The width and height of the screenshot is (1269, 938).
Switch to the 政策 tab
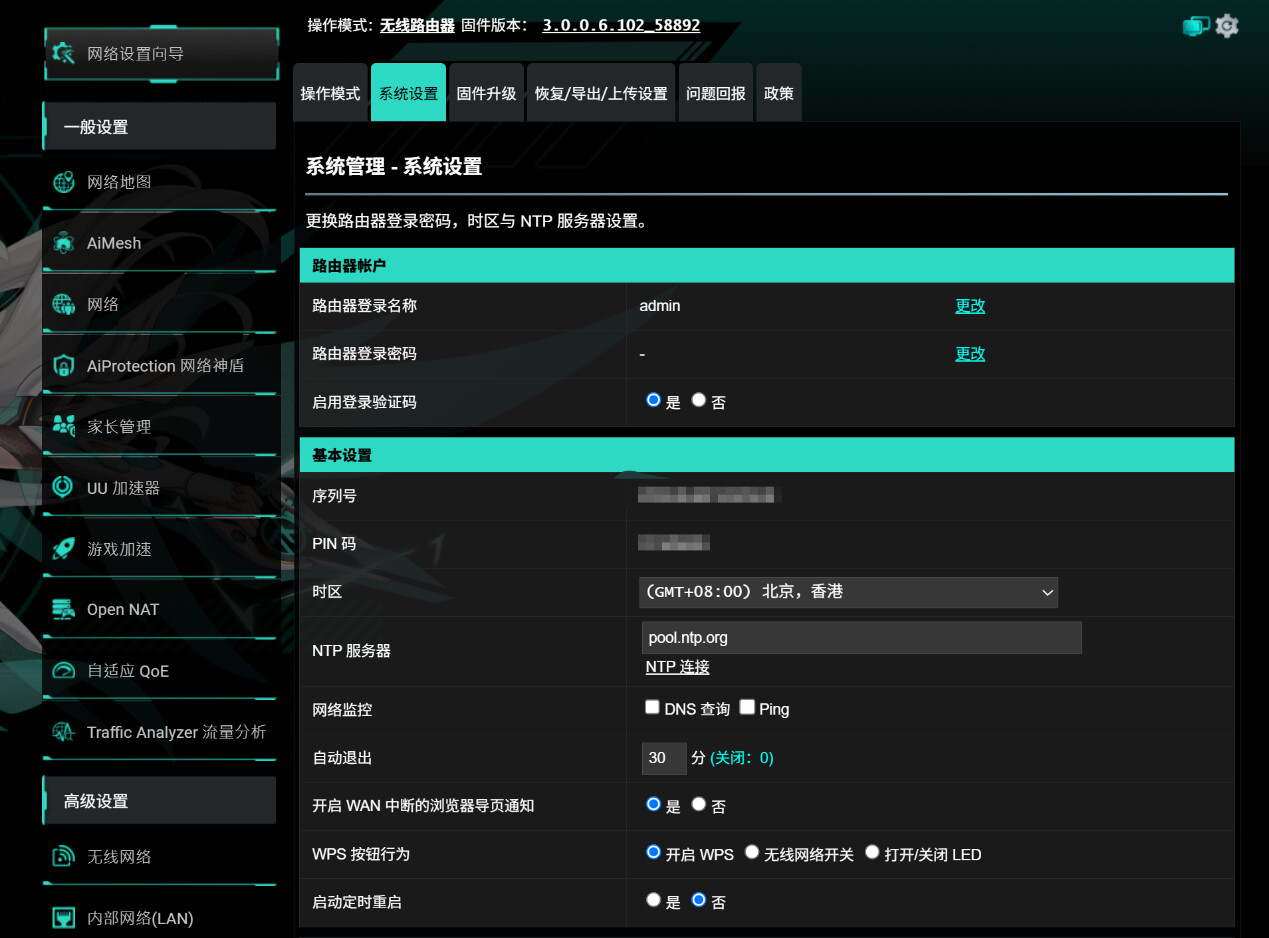(x=779, y=93)
